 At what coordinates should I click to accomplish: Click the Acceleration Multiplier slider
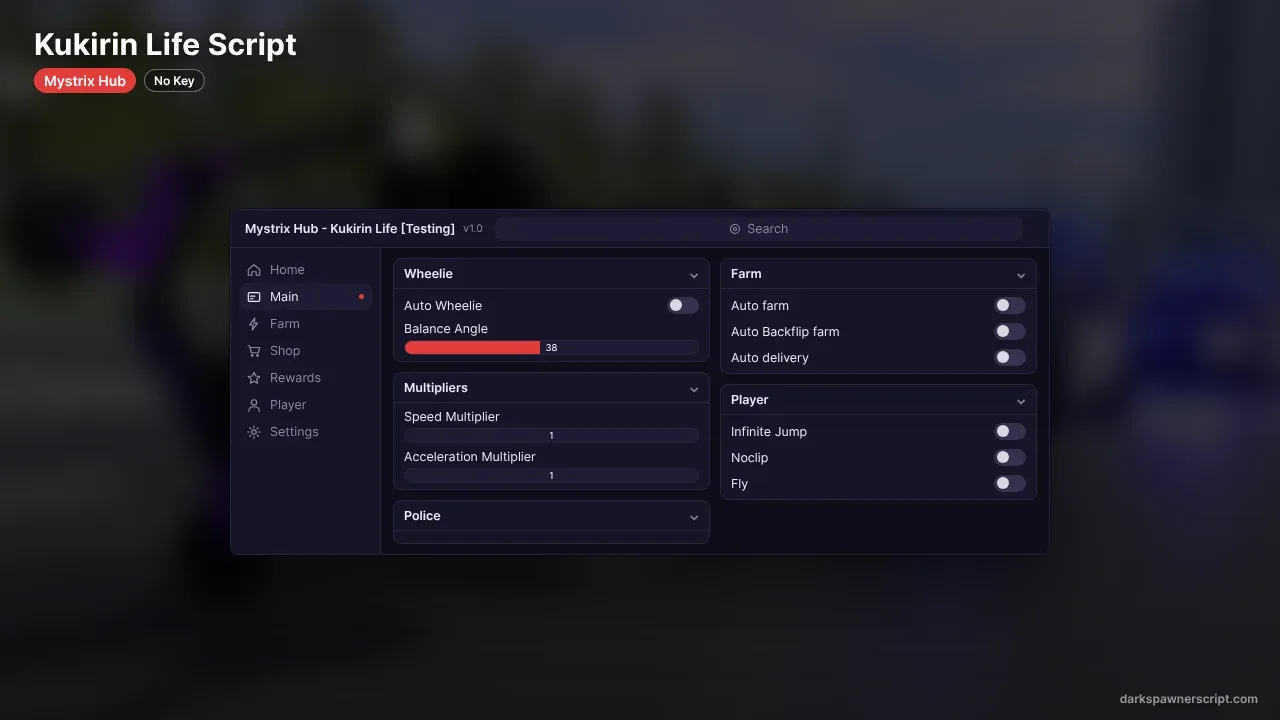click(x=551, y=476)
